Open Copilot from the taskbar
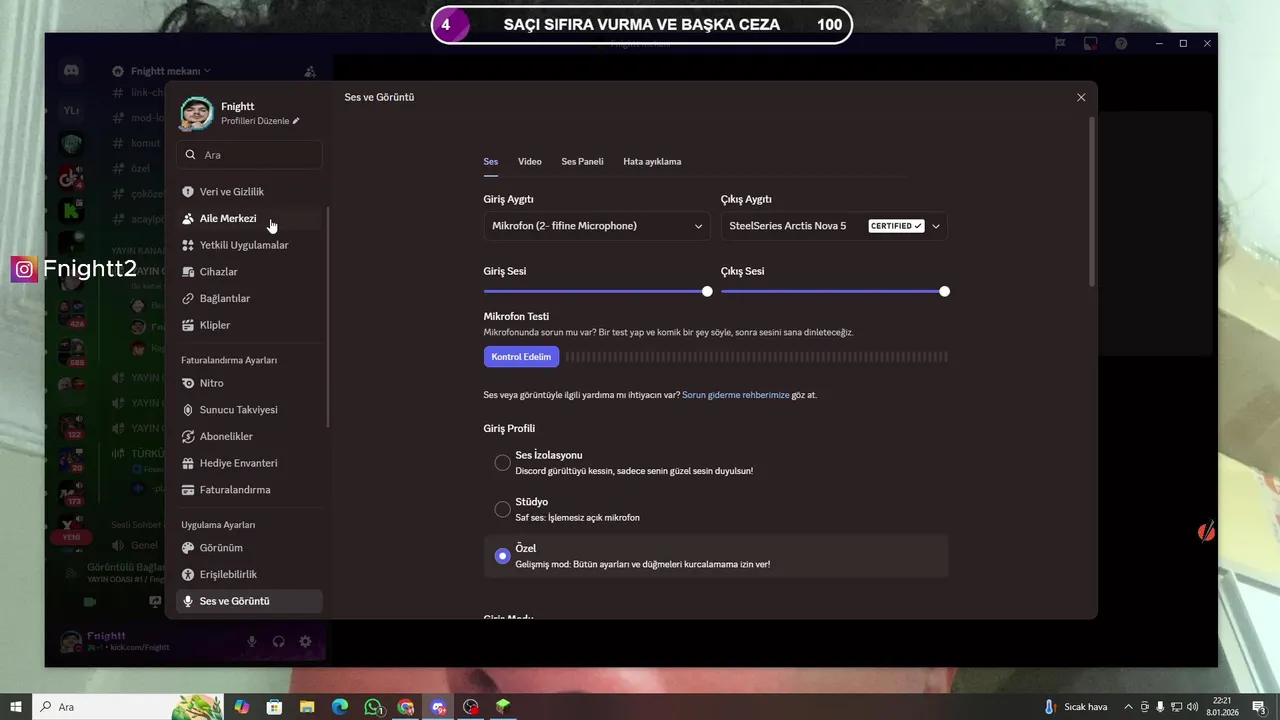This screenshot has height=720, width=1280. pos(242,707)
